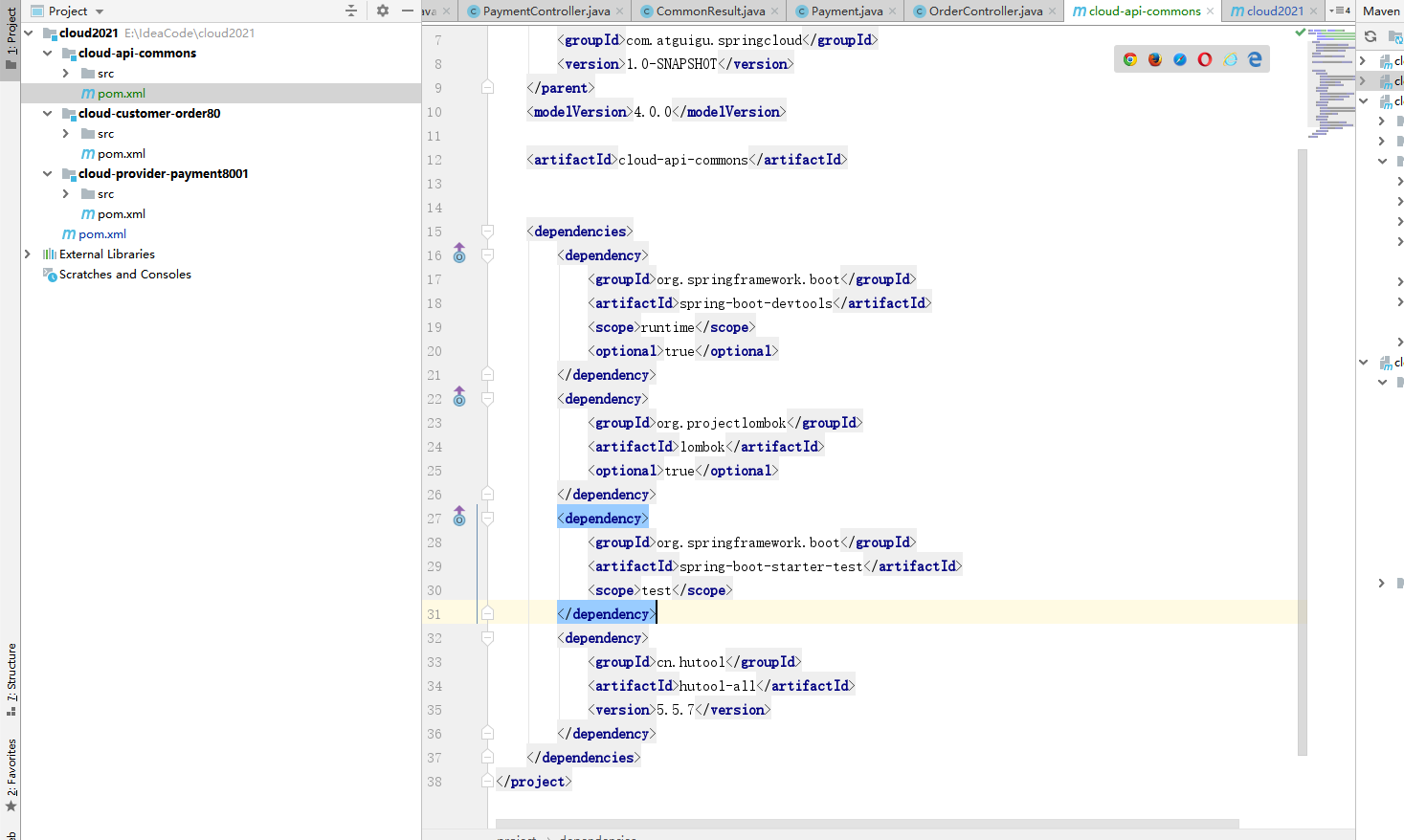1404x840 pixels.
Task: Expand the first Maven project node
Action: click(1364, 60)
